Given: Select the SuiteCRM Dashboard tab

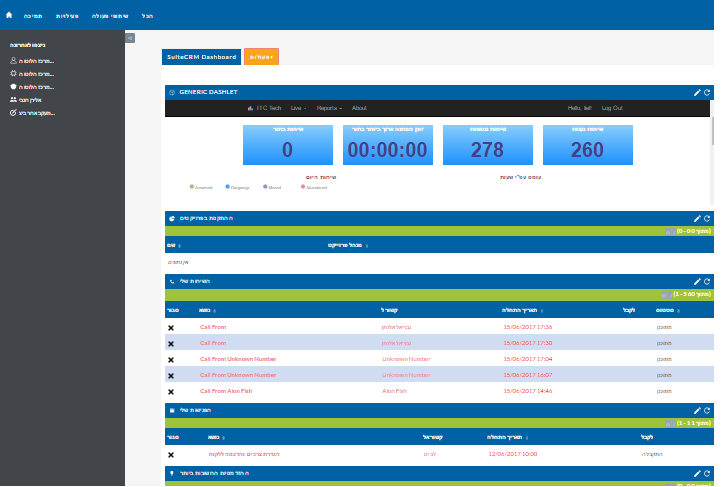Looking at the screenshot, I should (x=201, y=57).
